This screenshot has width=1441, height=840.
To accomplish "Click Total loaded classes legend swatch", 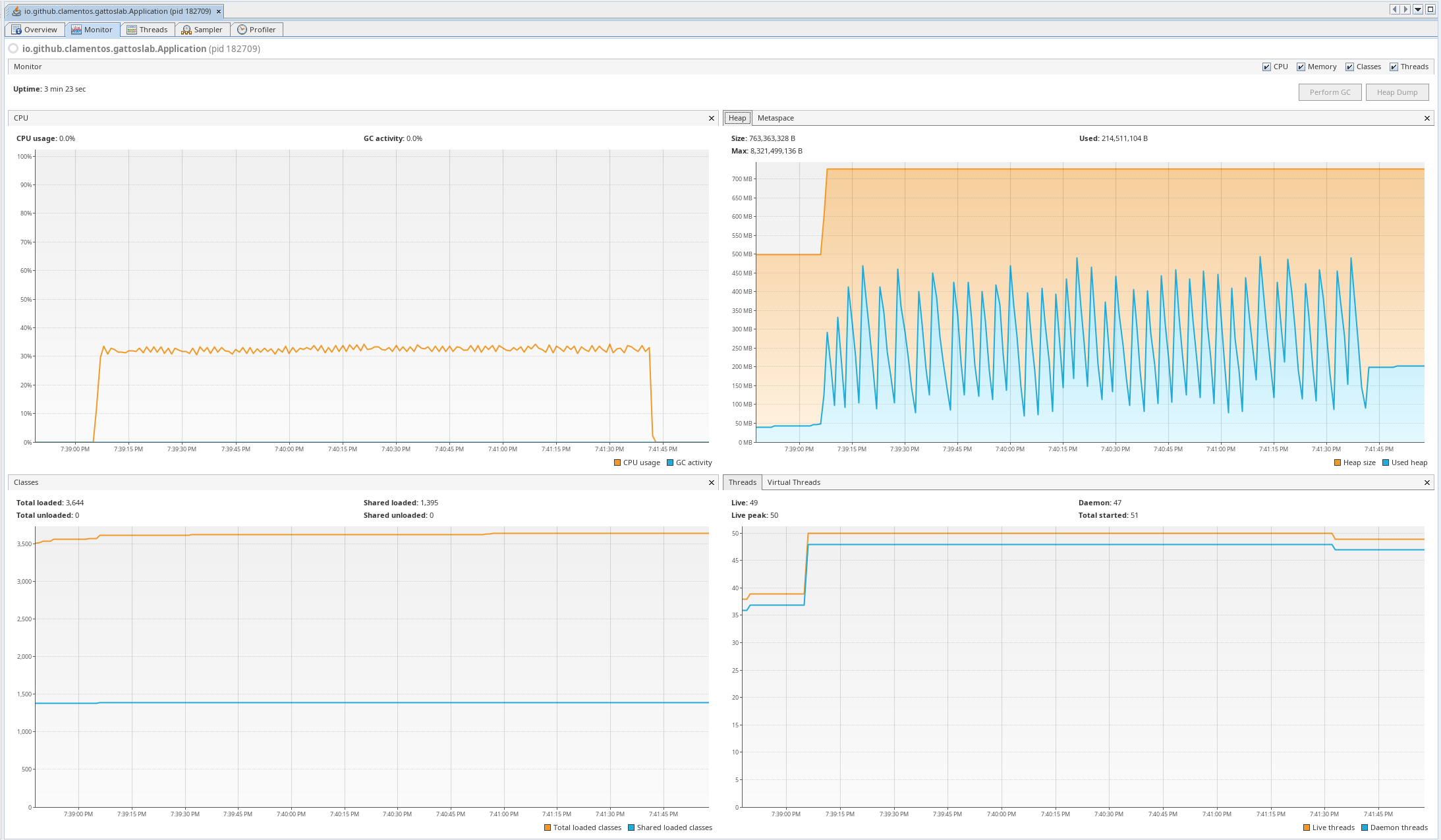I will pyautogui.click(x=548, y=827).
